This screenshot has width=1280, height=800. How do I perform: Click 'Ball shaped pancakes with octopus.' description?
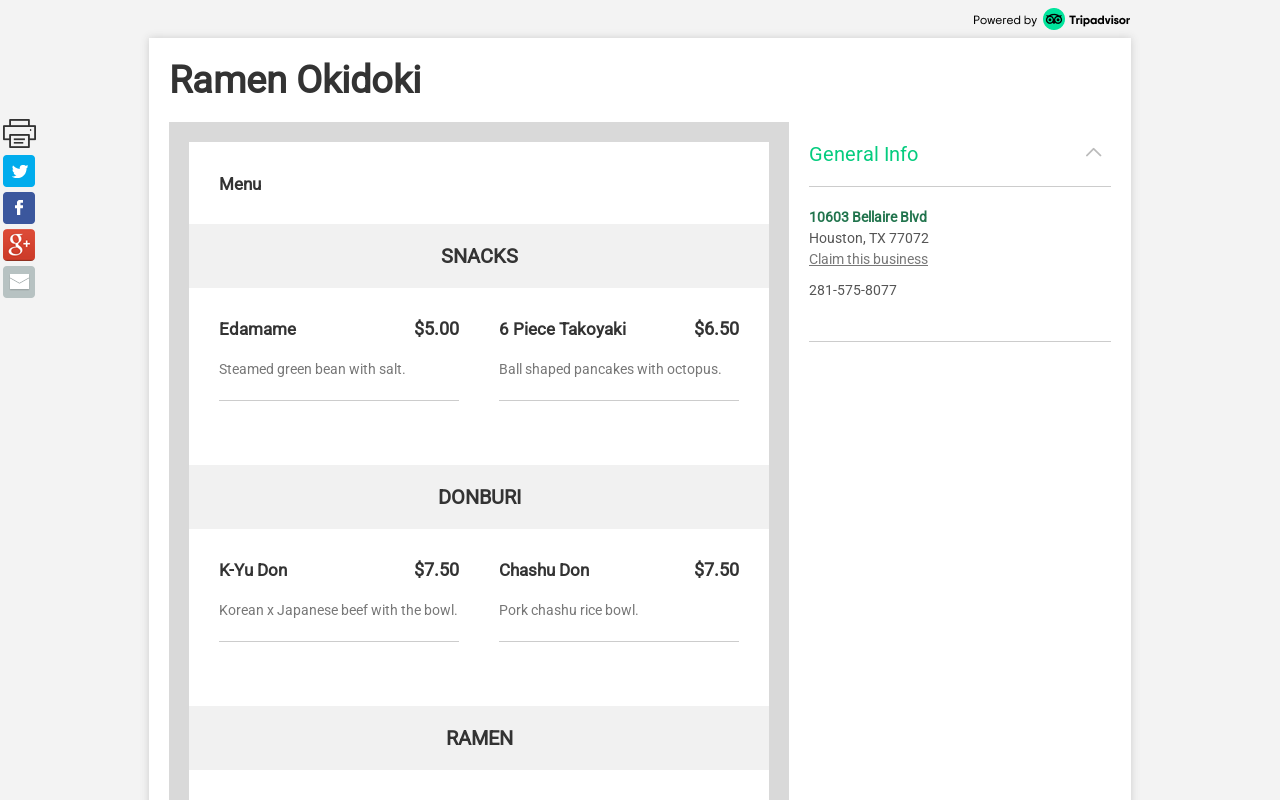tap(610, 369)
